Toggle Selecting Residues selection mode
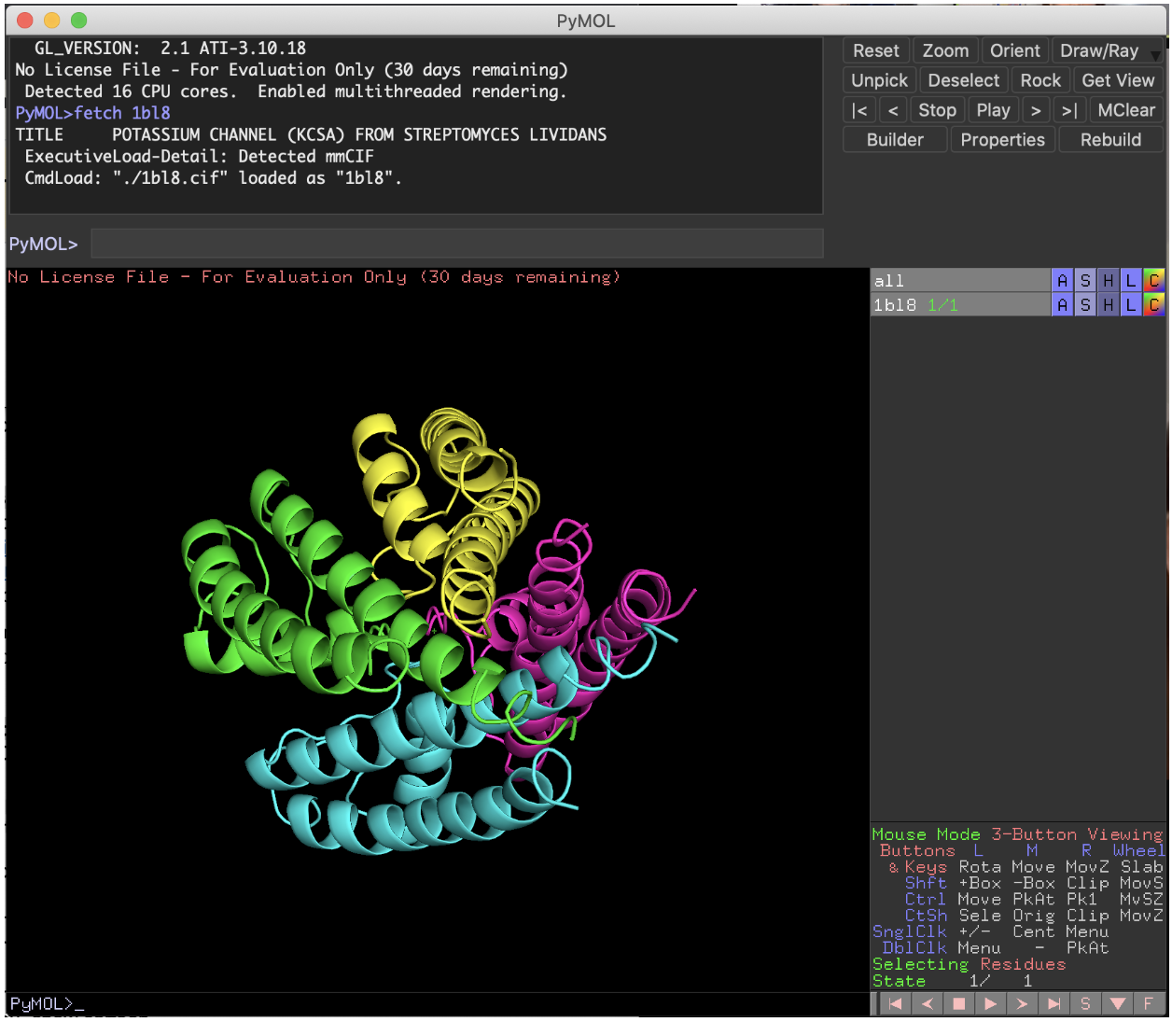Screen dimensions: 1172x1036 (969, 964)
